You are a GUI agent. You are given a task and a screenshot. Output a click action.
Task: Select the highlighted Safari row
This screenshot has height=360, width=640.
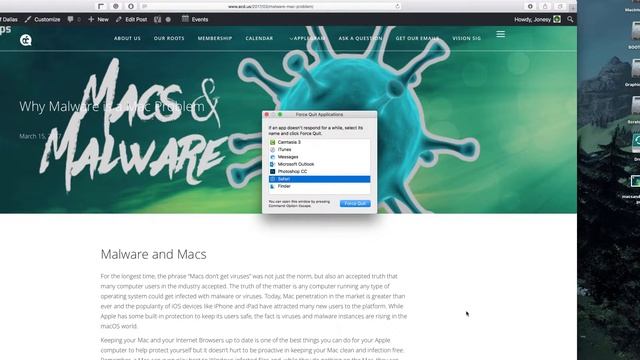[320, 179]
